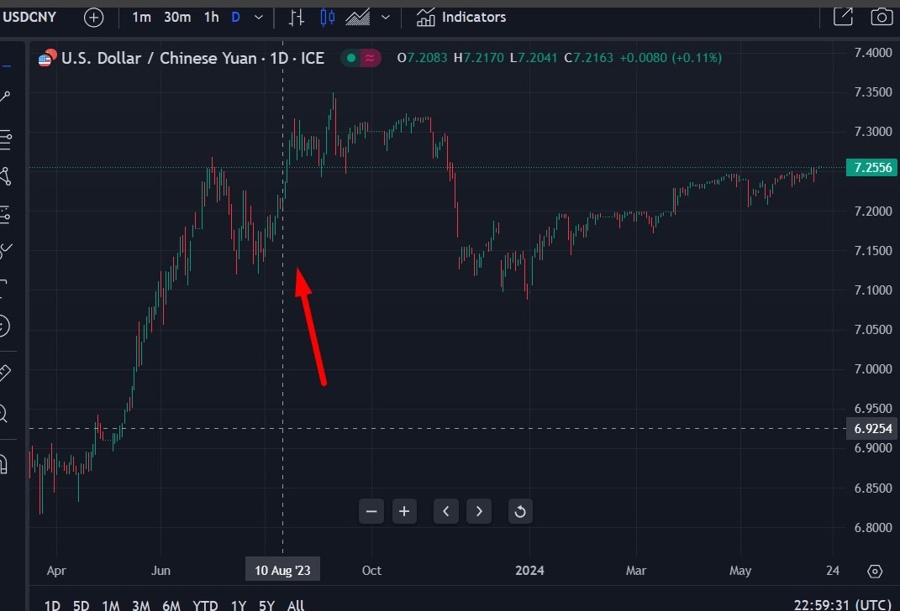900x611 pixels.
Task: Click the high value H7.2170
Action: (479, 58)
